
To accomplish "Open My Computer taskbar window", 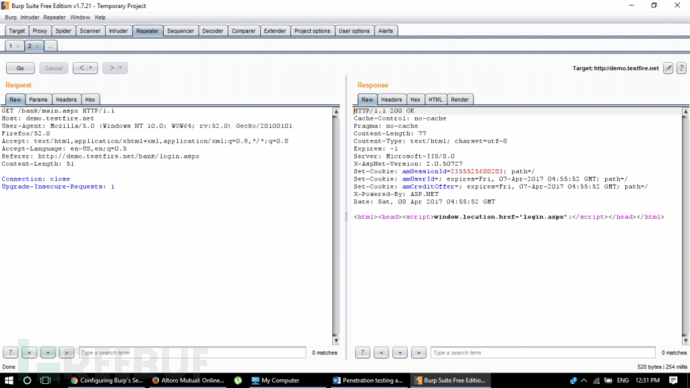I will (287, 381).
